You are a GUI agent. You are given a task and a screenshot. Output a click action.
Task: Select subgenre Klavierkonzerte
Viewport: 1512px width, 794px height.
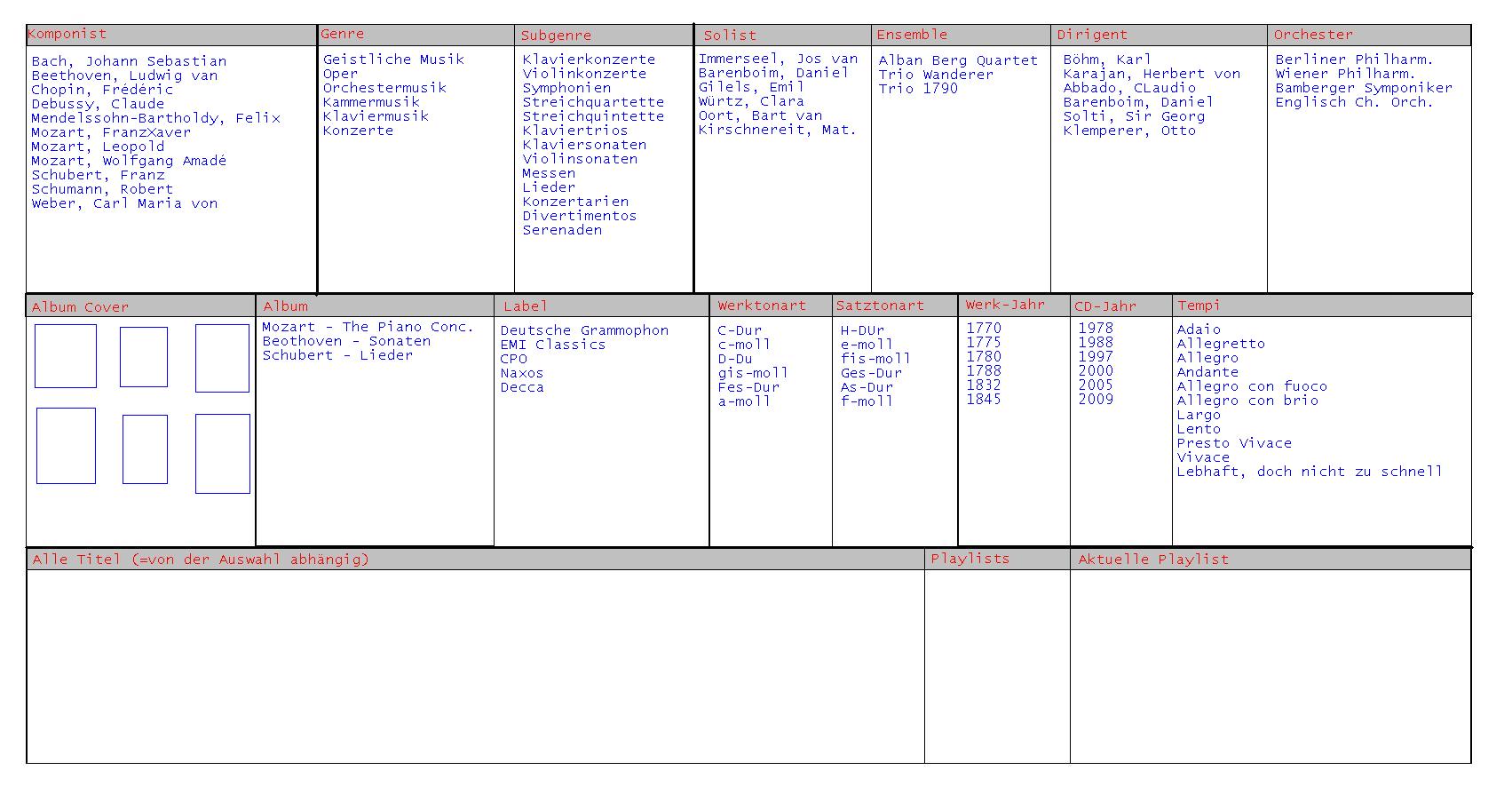point(589,60)
